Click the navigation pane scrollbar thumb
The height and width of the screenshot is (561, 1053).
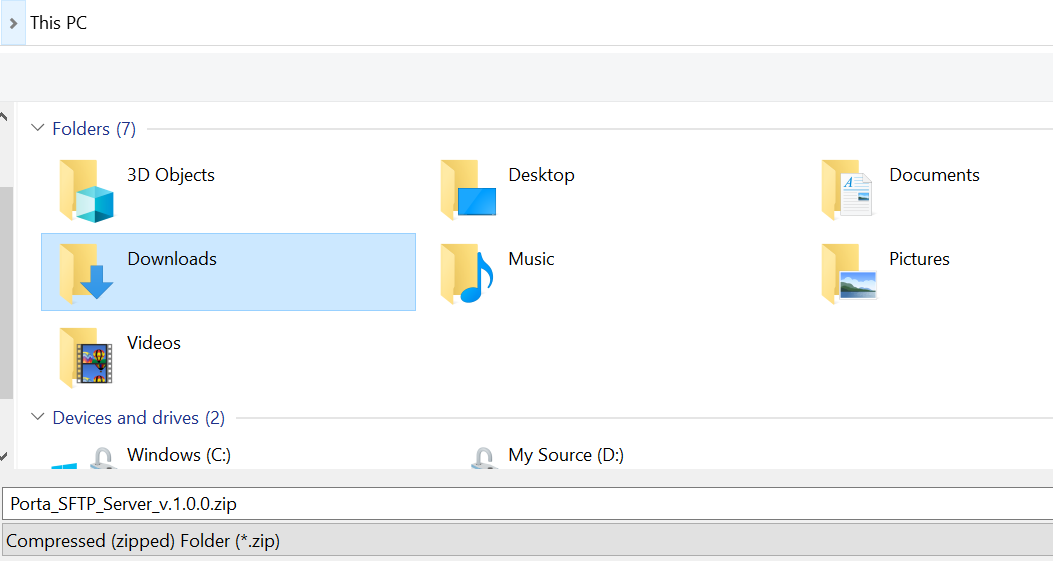click(6, 293)
